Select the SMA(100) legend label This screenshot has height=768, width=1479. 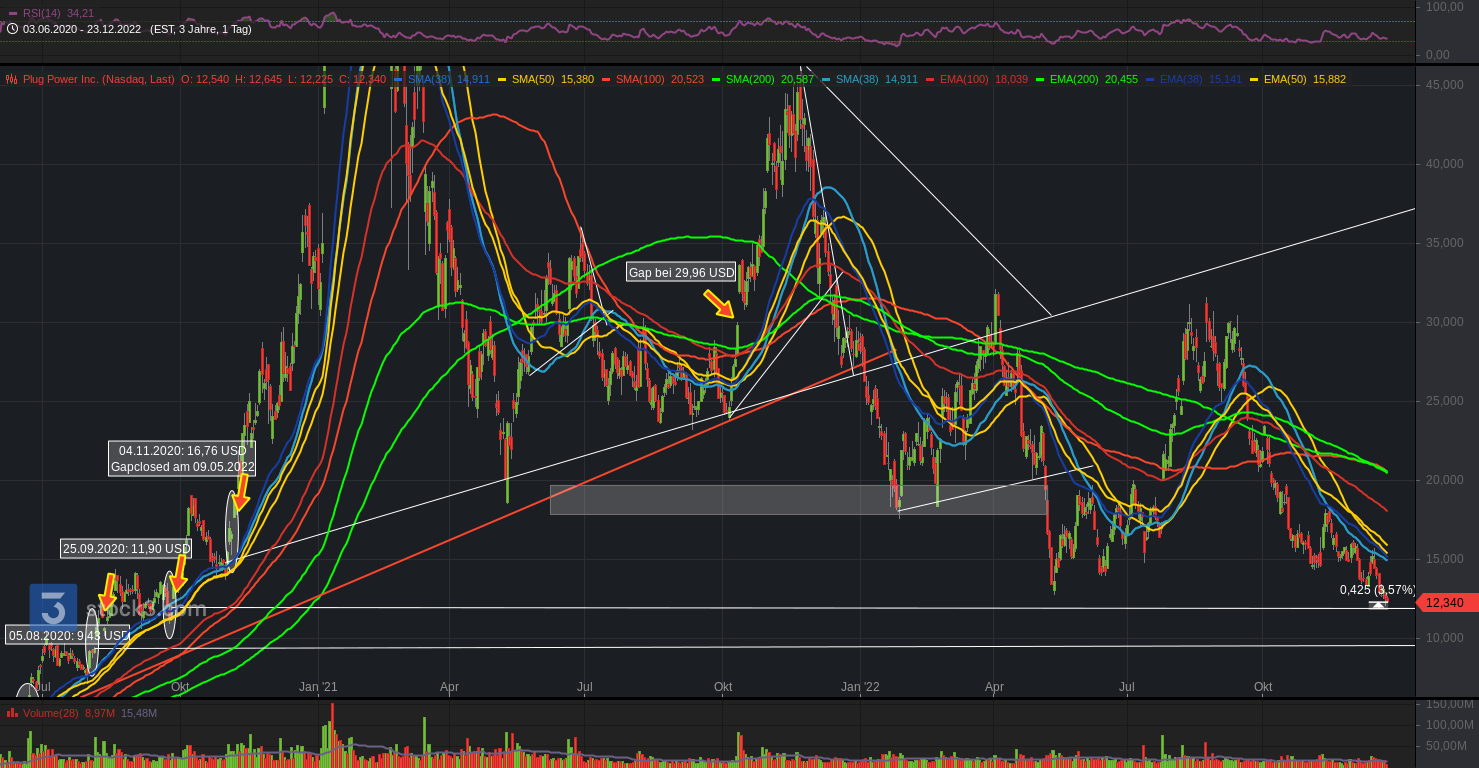(640, 79)
